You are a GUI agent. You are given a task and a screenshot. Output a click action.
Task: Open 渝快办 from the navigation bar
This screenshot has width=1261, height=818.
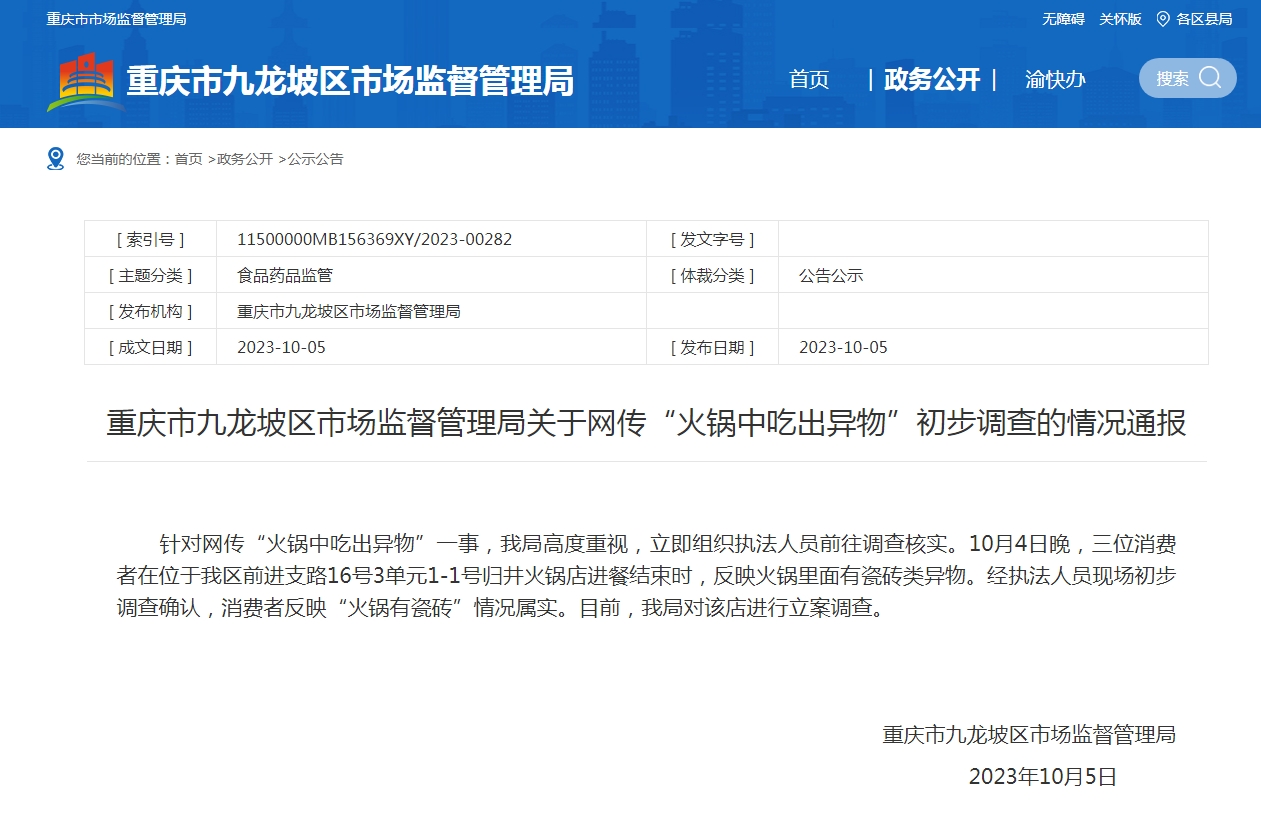1055,80
